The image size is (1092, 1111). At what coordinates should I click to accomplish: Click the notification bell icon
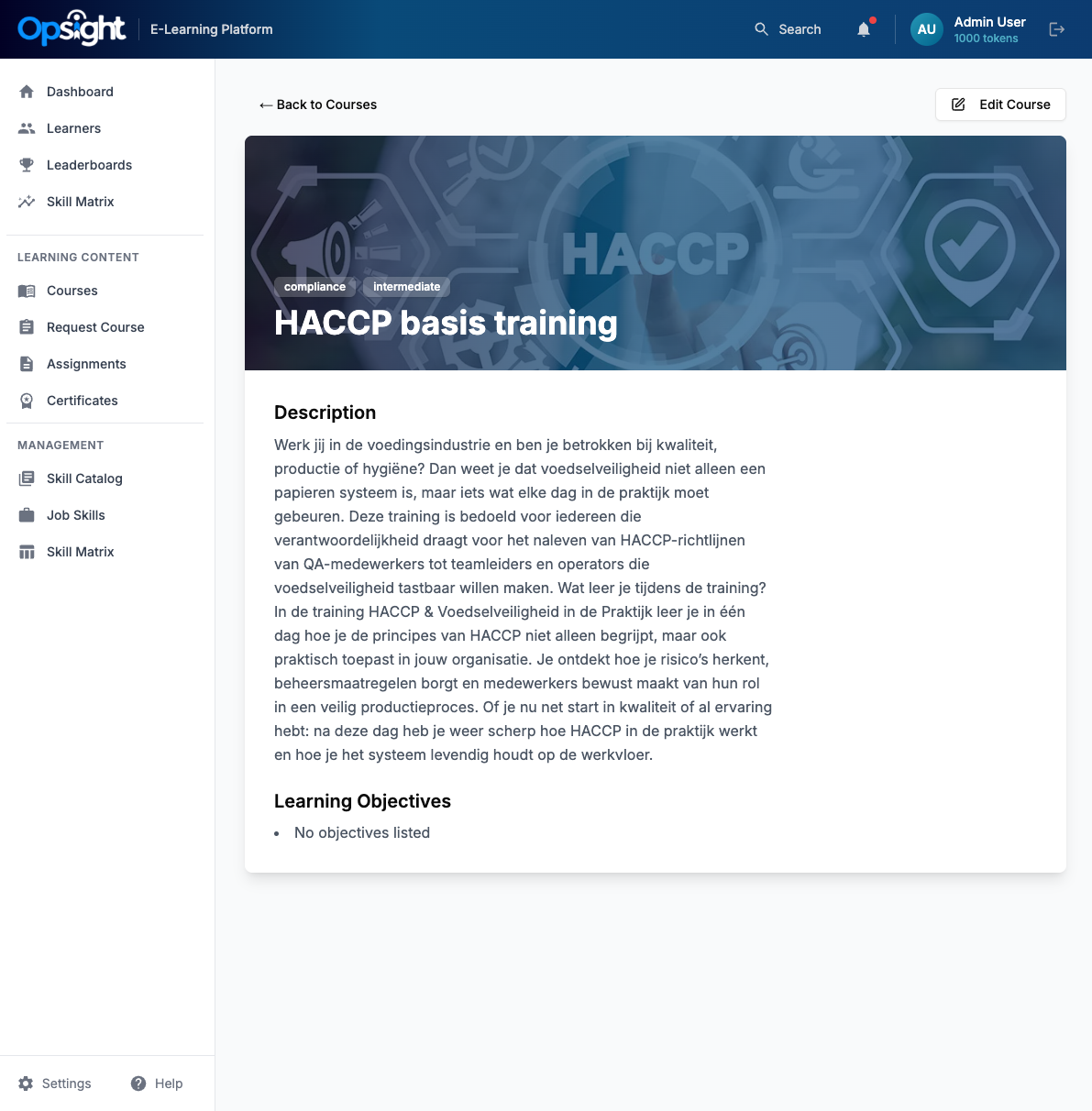click(x=864, y=29)
